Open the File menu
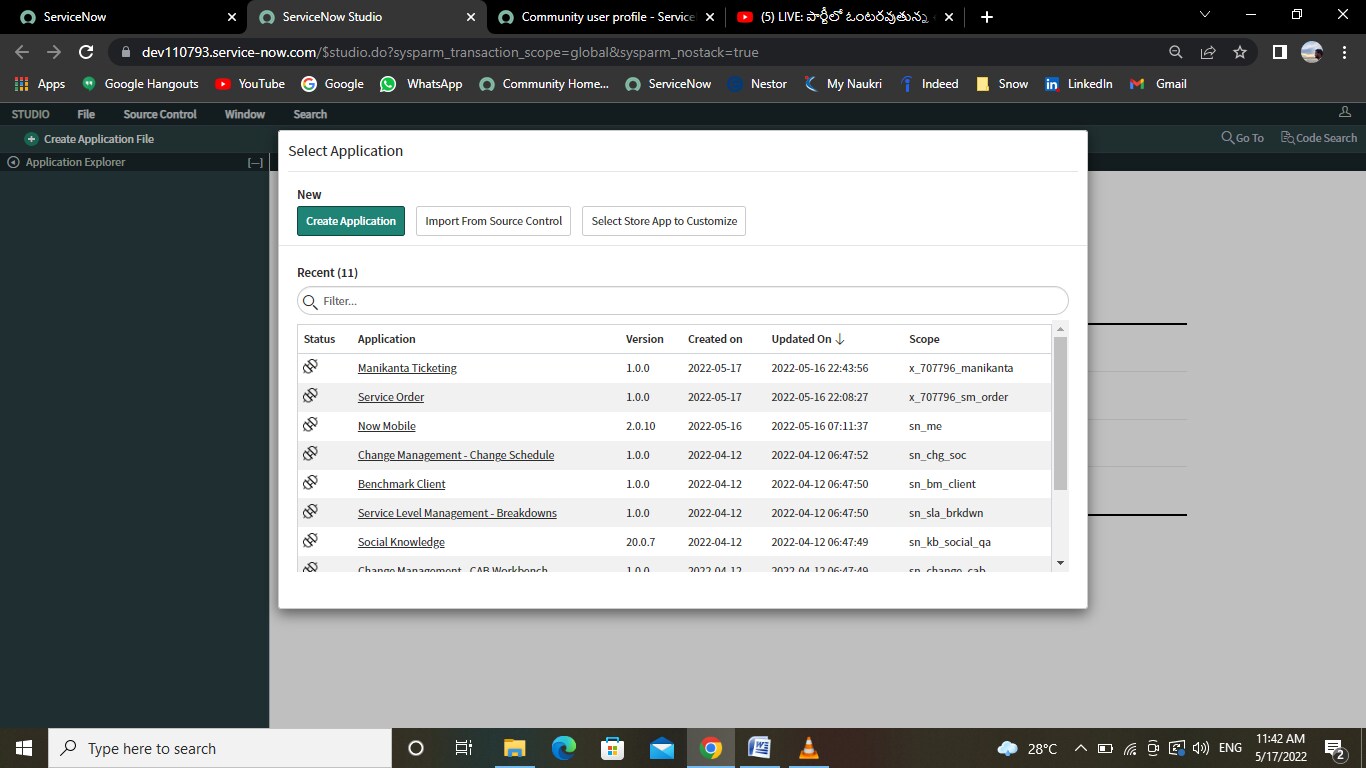The image size is (1366, 768). (86, 114)
